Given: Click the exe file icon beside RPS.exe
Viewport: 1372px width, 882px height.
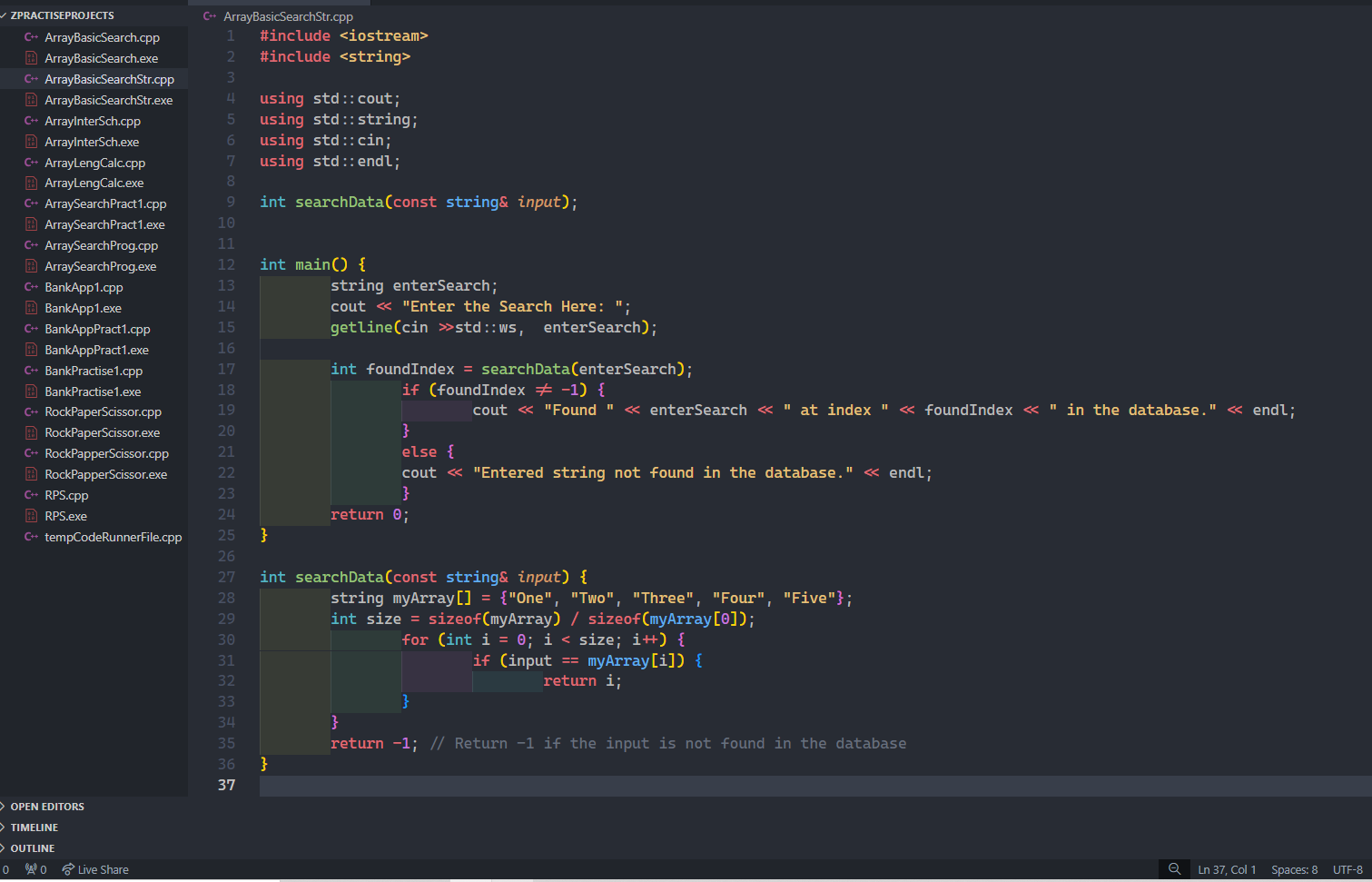Looking at the screenshot, I should click(31, 516).
